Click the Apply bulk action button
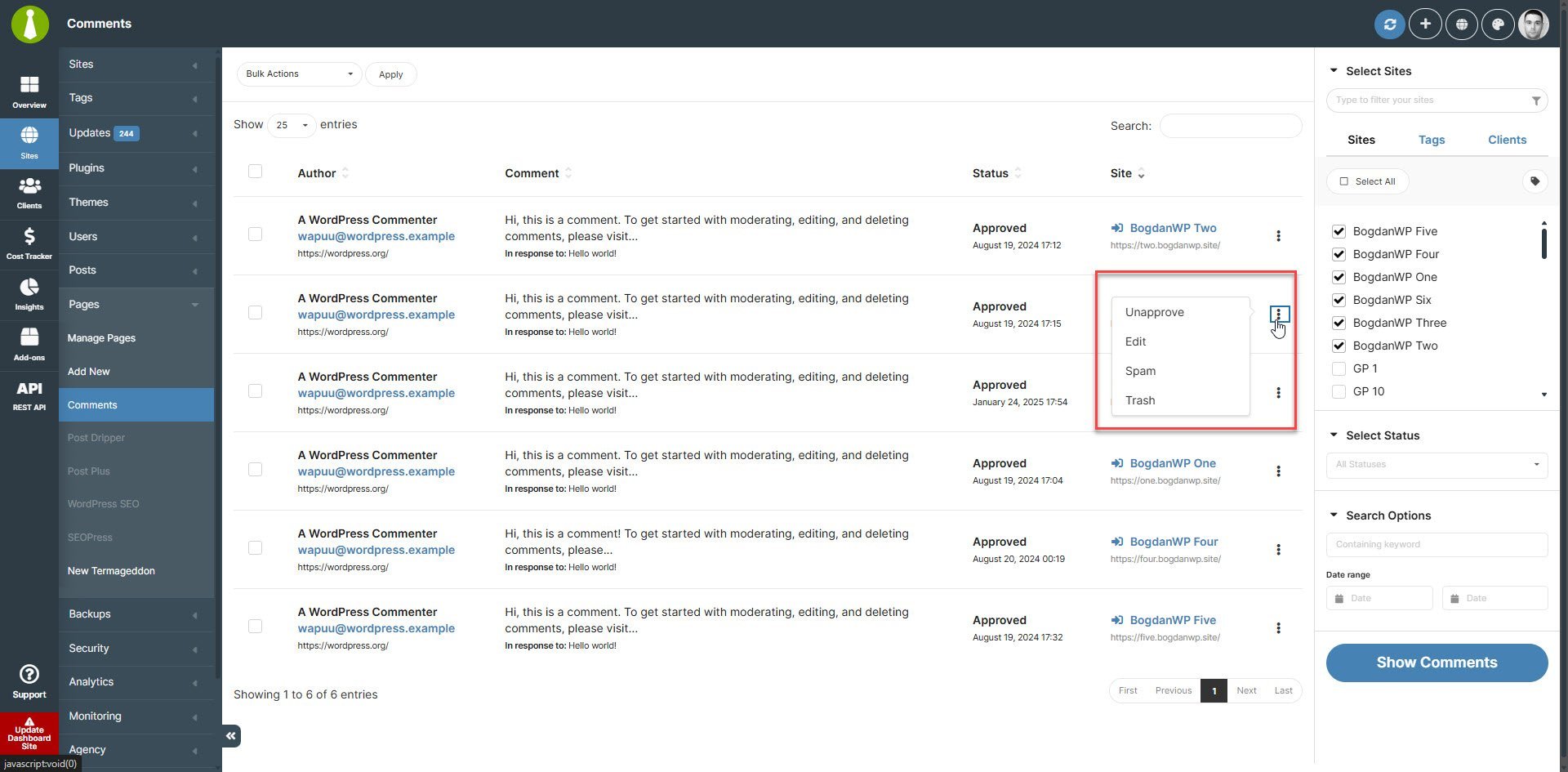Screen dimensions: 1568x772 click(390, 74)
